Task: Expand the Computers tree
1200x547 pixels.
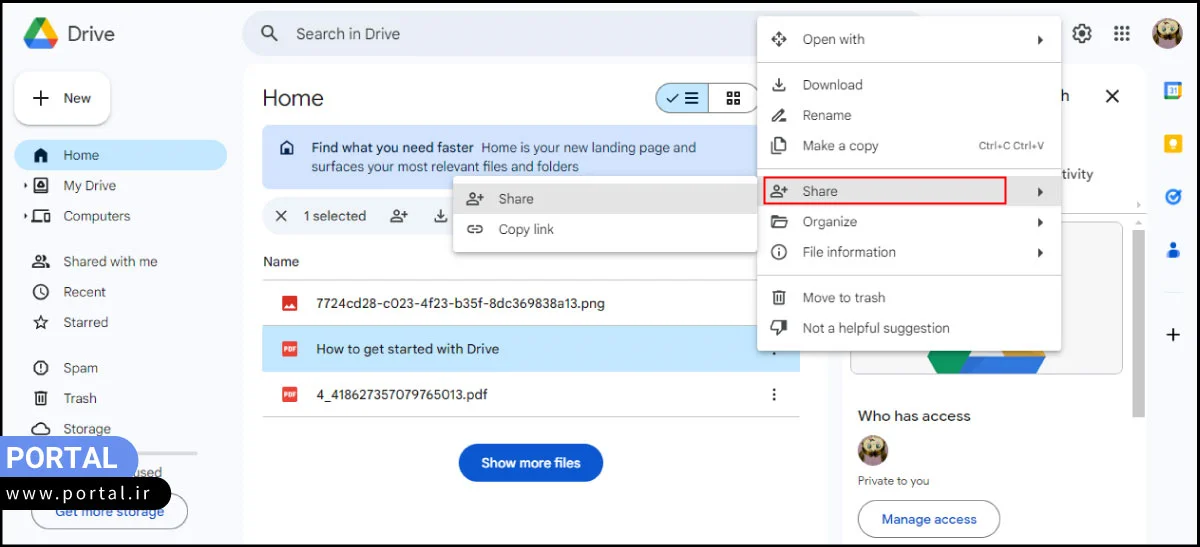Action: [25, 216]
